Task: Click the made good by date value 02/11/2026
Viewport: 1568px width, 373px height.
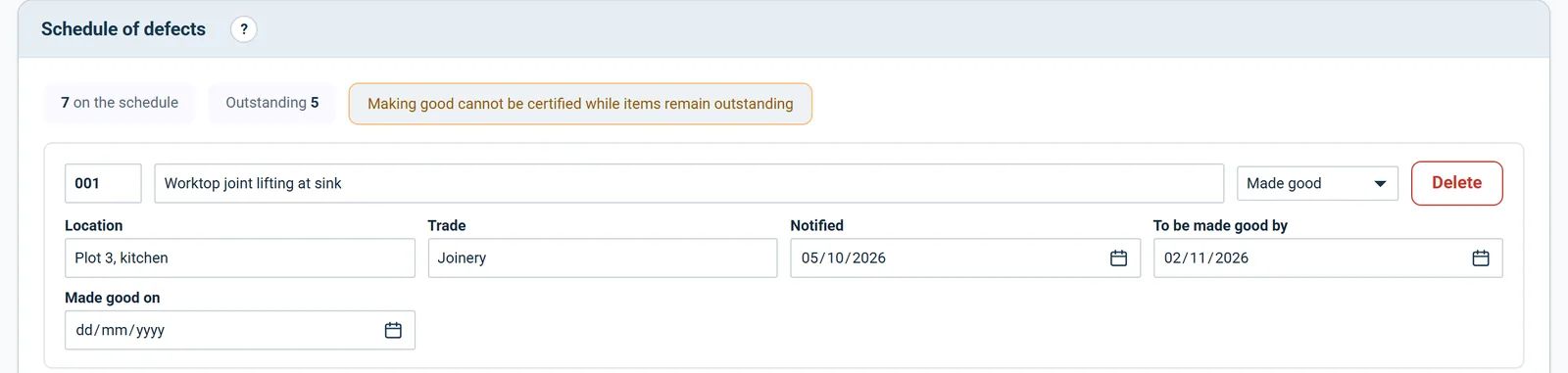Action: [1206, 258]
